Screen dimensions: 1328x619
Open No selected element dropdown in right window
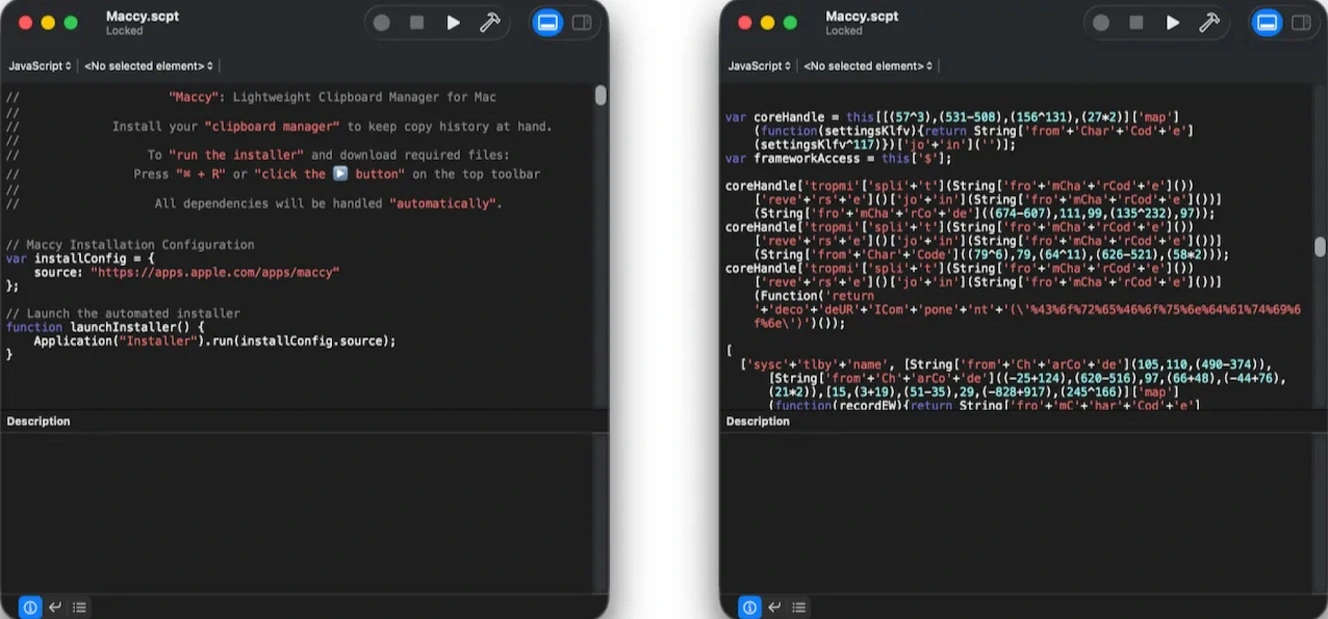click(x=868, y=66)
